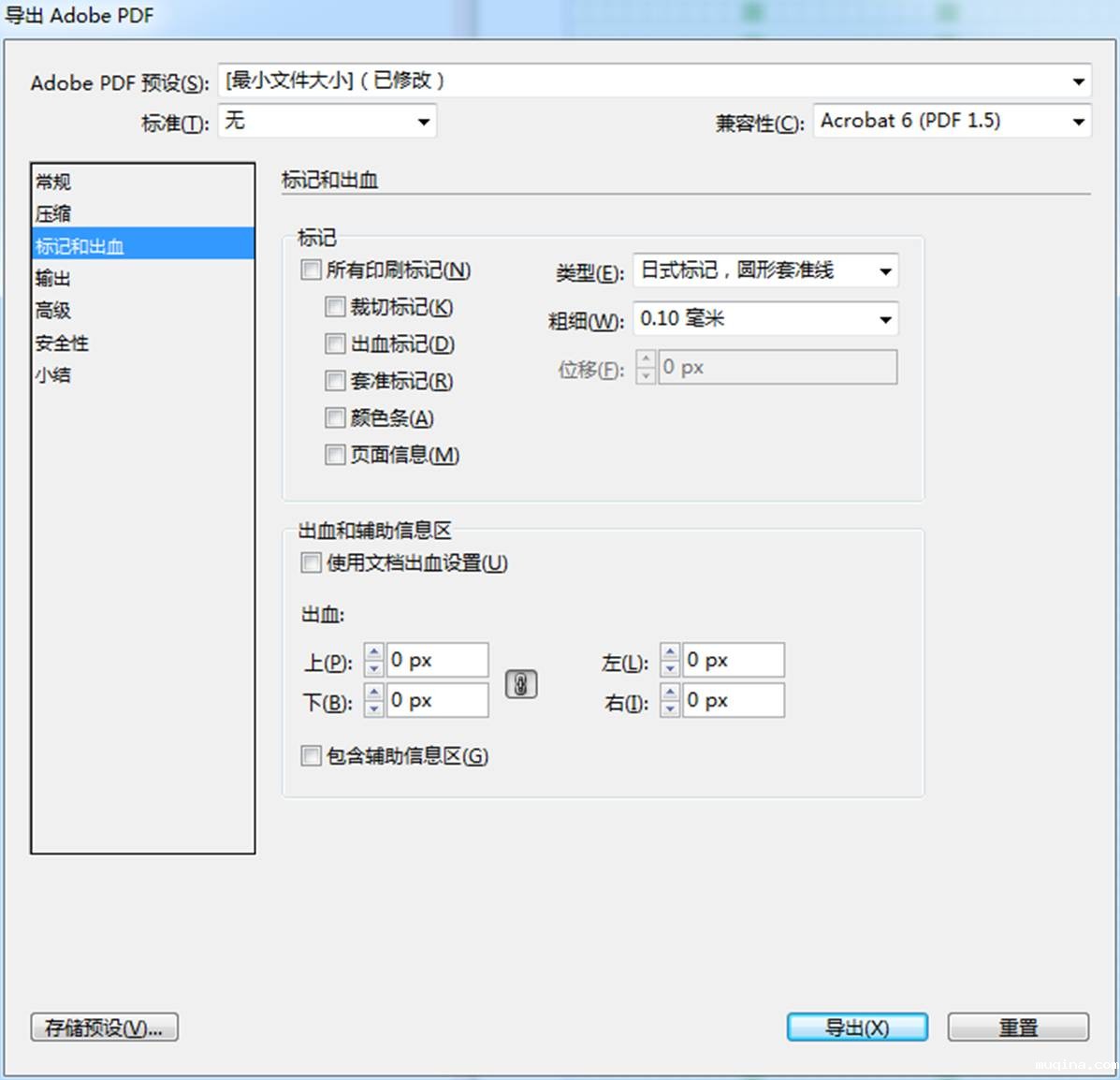Tick the 包含辅助信息区 checkbox
The image size is (1120, 1080).
click(x=312, y=755)
